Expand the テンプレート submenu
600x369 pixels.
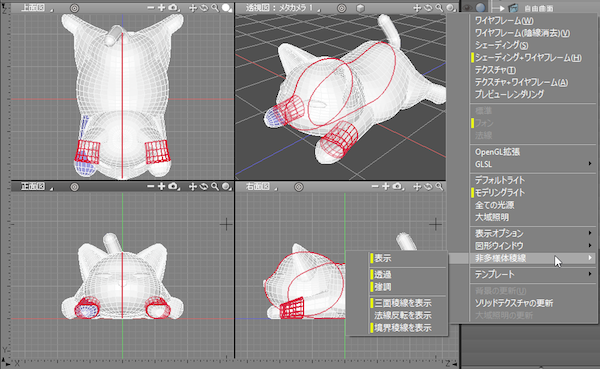tap(533, 274)
